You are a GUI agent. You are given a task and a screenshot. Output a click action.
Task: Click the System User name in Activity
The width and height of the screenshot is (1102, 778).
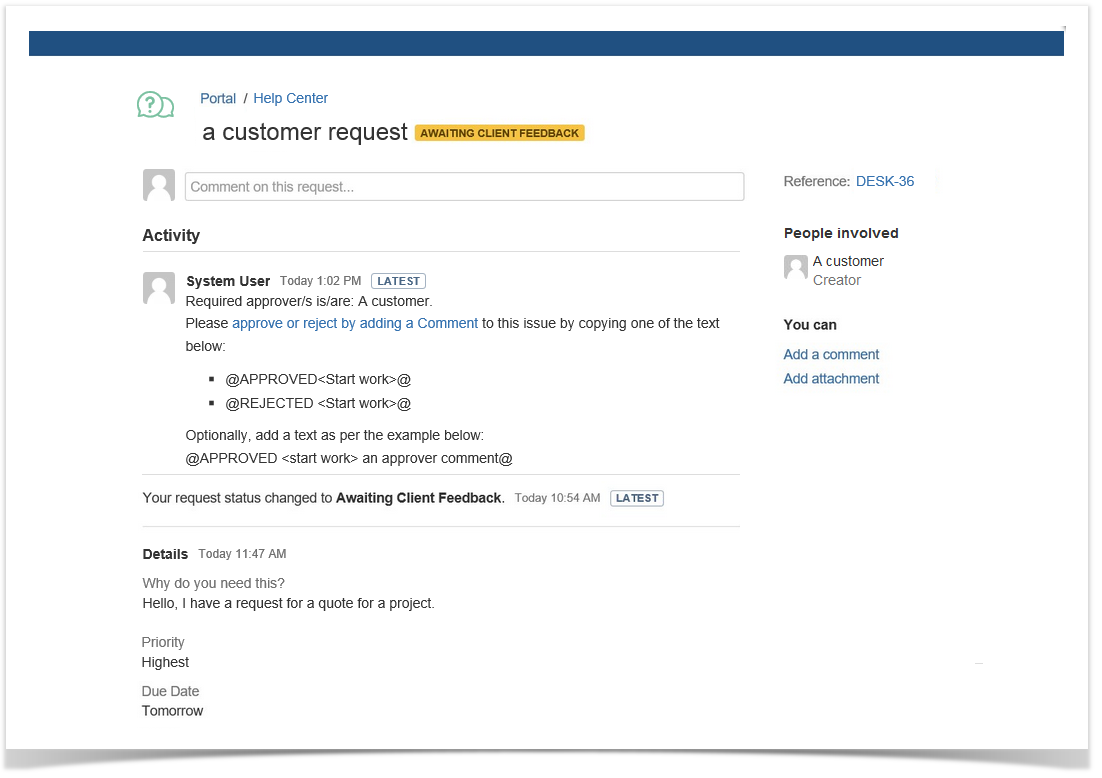[x=228, y=281]
